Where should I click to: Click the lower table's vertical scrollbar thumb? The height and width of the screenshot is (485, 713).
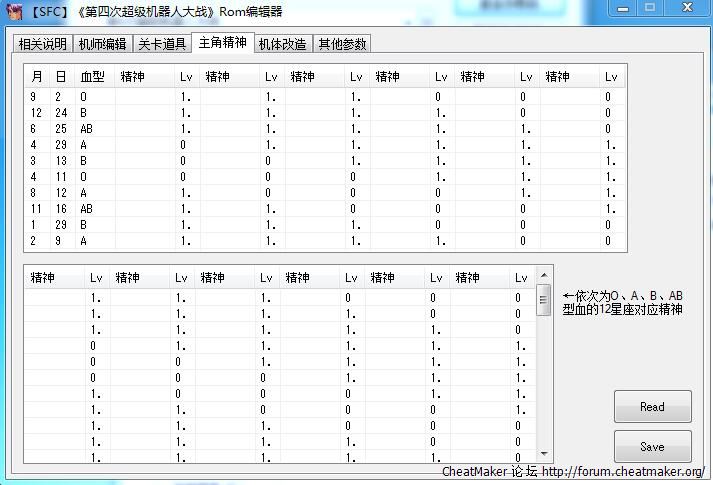[x=544, y=299]
